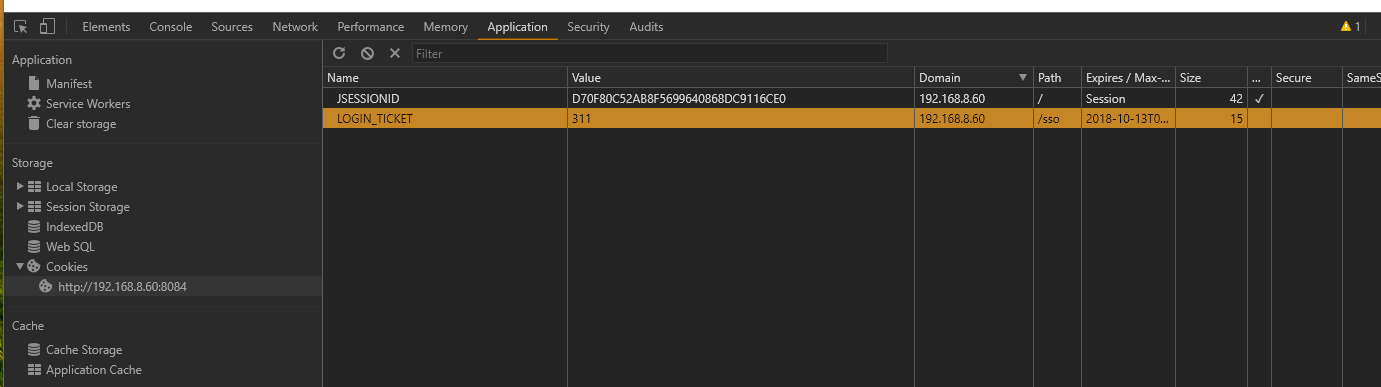Open Clear storage in the sidebar
Image resolution: width=1381 pixels, height=387 pixels.
(81, 124)
